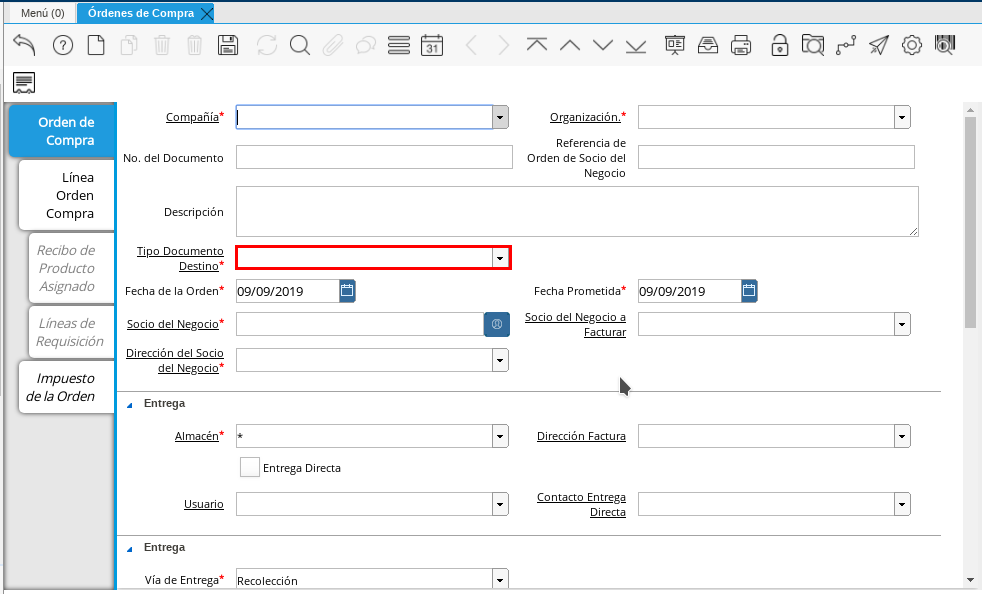Create a new record with the blank page icon
The image size is (982, 594).
(96, 45)
